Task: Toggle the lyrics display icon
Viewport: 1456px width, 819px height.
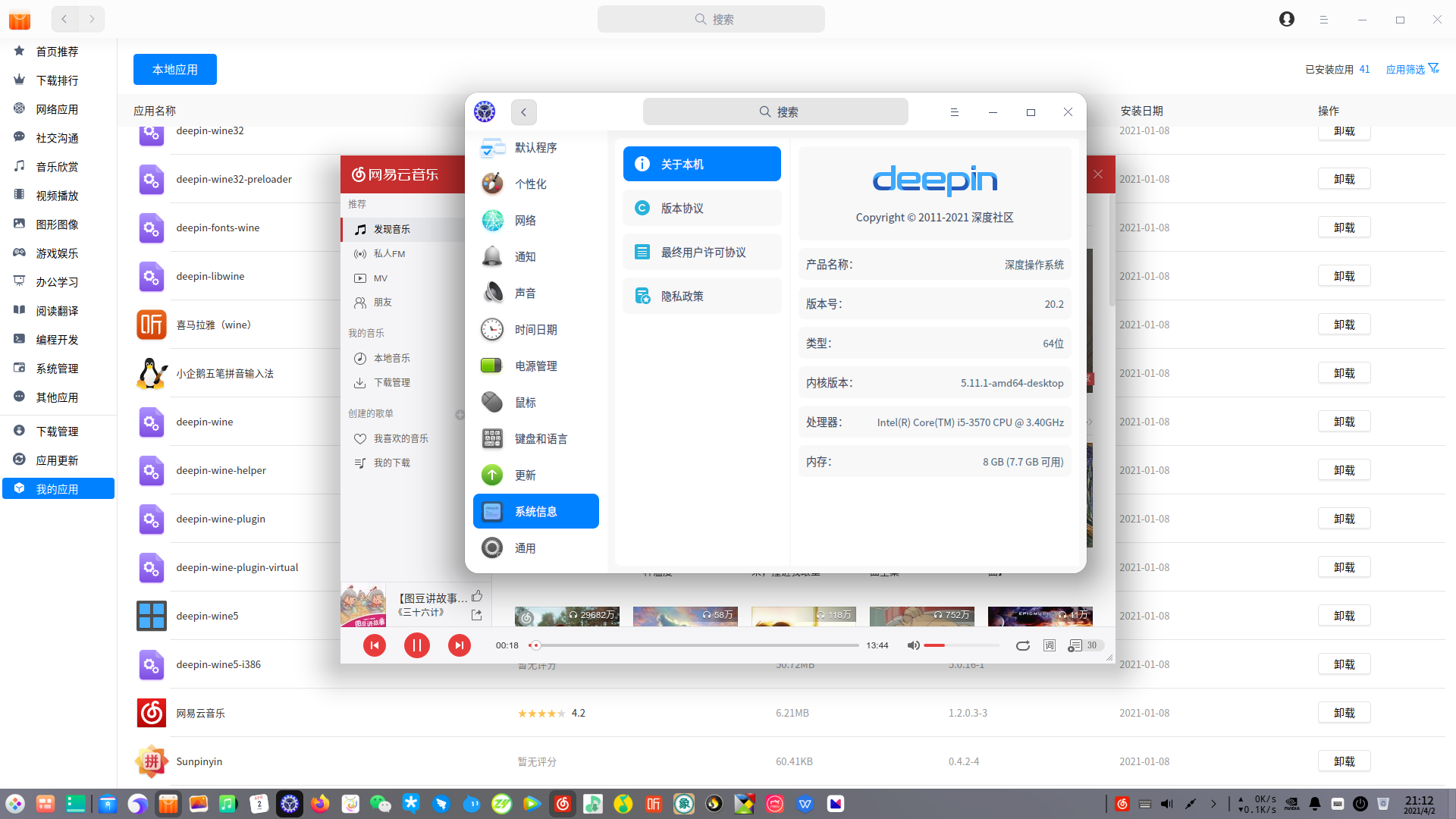Action: coord(1049,645)
